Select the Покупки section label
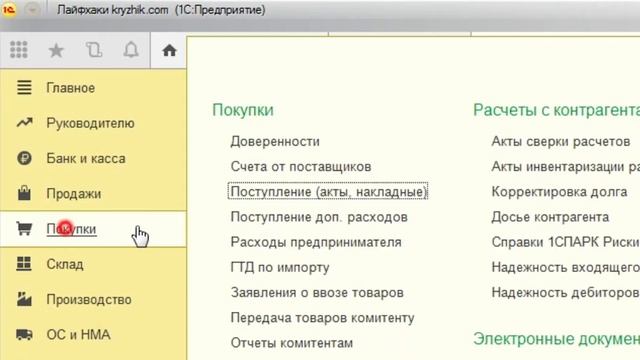This screenshot has width=640, height=360. 71,229
